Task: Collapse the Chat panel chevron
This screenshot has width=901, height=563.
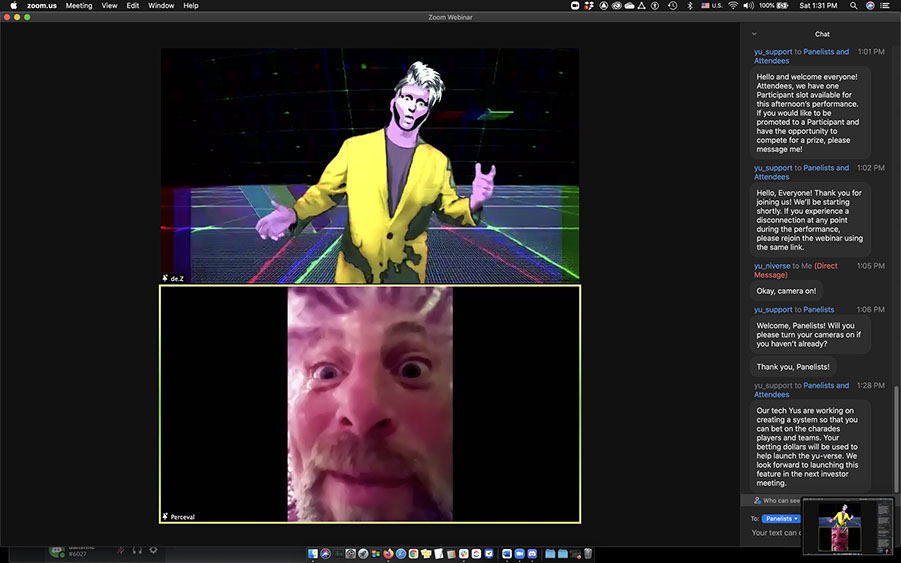Action: [x=754, y=34]
